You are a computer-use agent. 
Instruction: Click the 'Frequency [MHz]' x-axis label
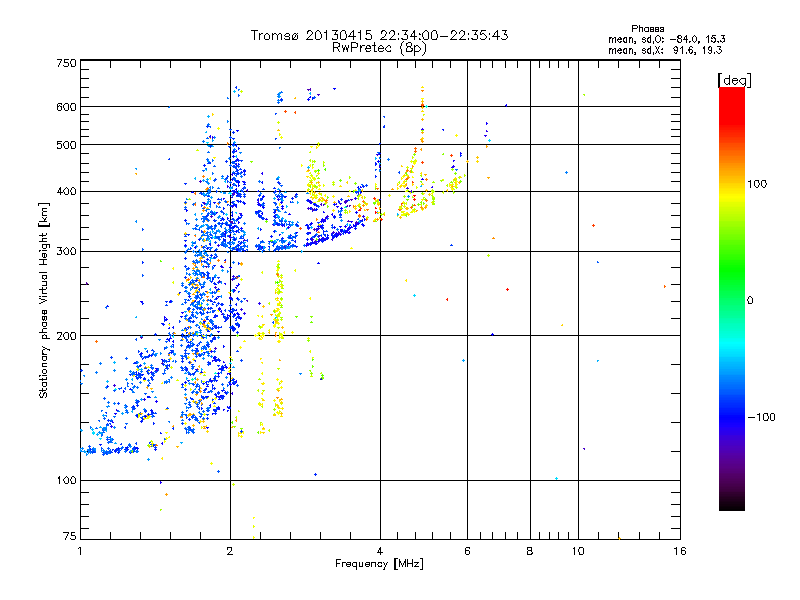point(379,564)
